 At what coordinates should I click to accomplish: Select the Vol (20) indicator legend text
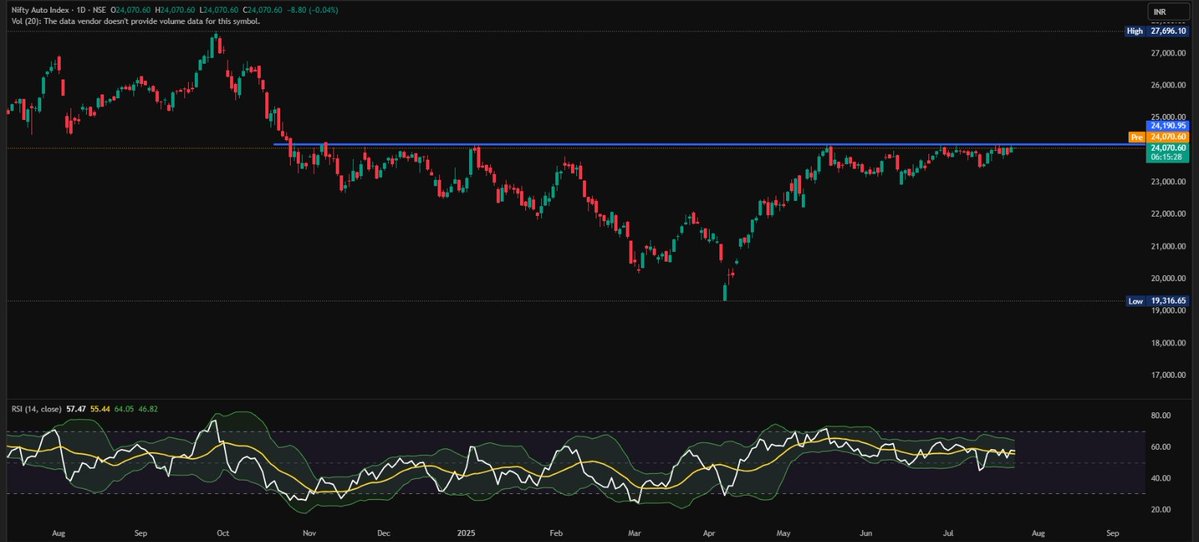(135, 21)
